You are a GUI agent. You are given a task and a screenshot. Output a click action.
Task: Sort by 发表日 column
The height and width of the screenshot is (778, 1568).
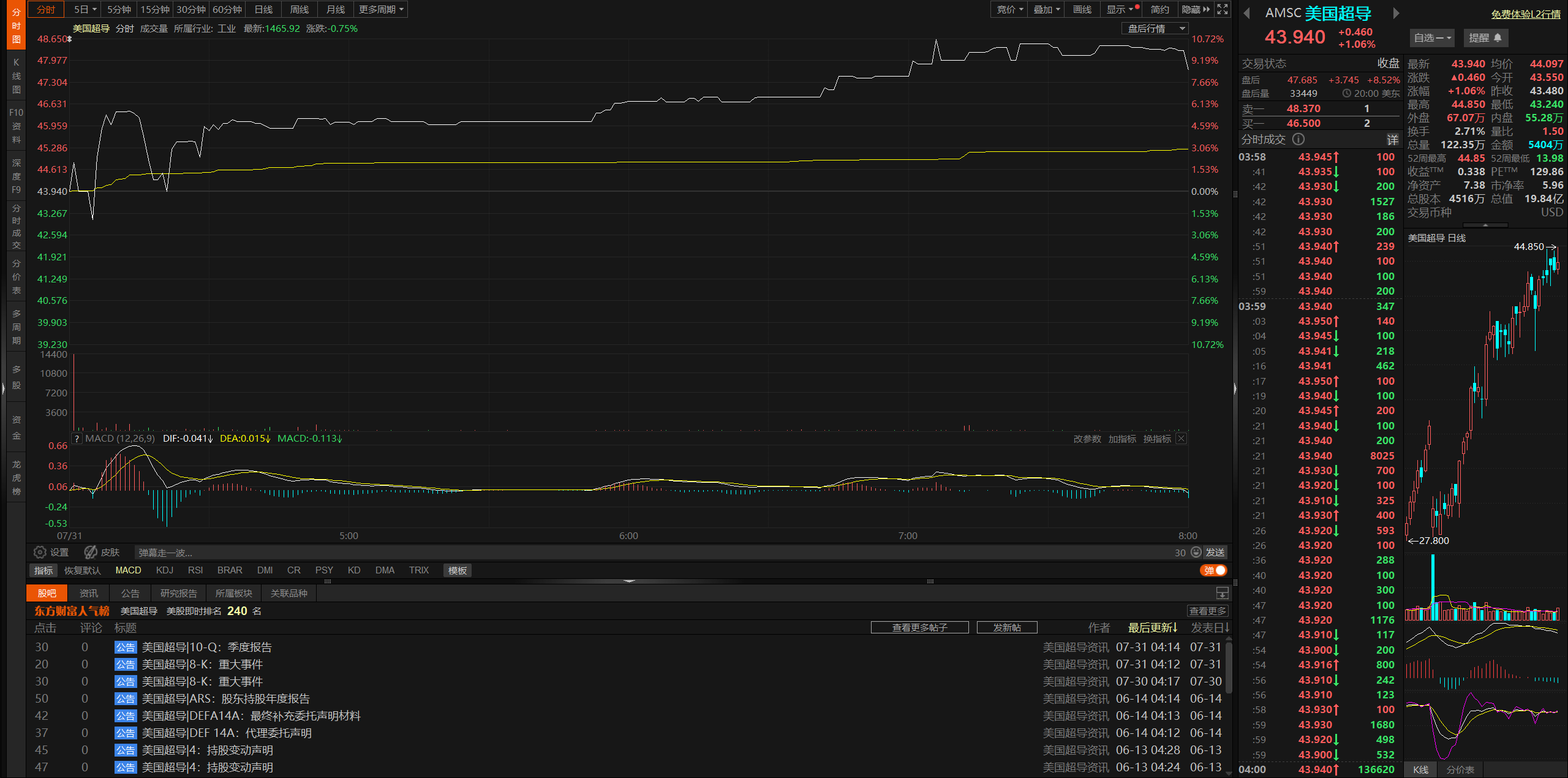point(1210,627)
